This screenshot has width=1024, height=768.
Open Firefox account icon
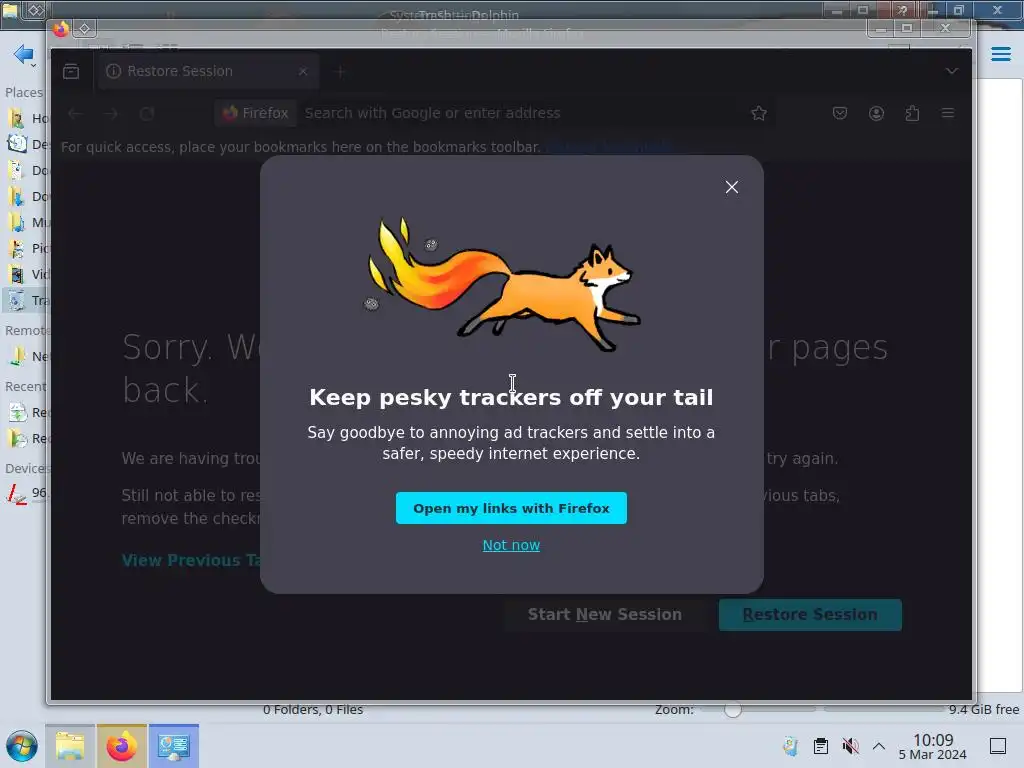(x=876, y=114)
